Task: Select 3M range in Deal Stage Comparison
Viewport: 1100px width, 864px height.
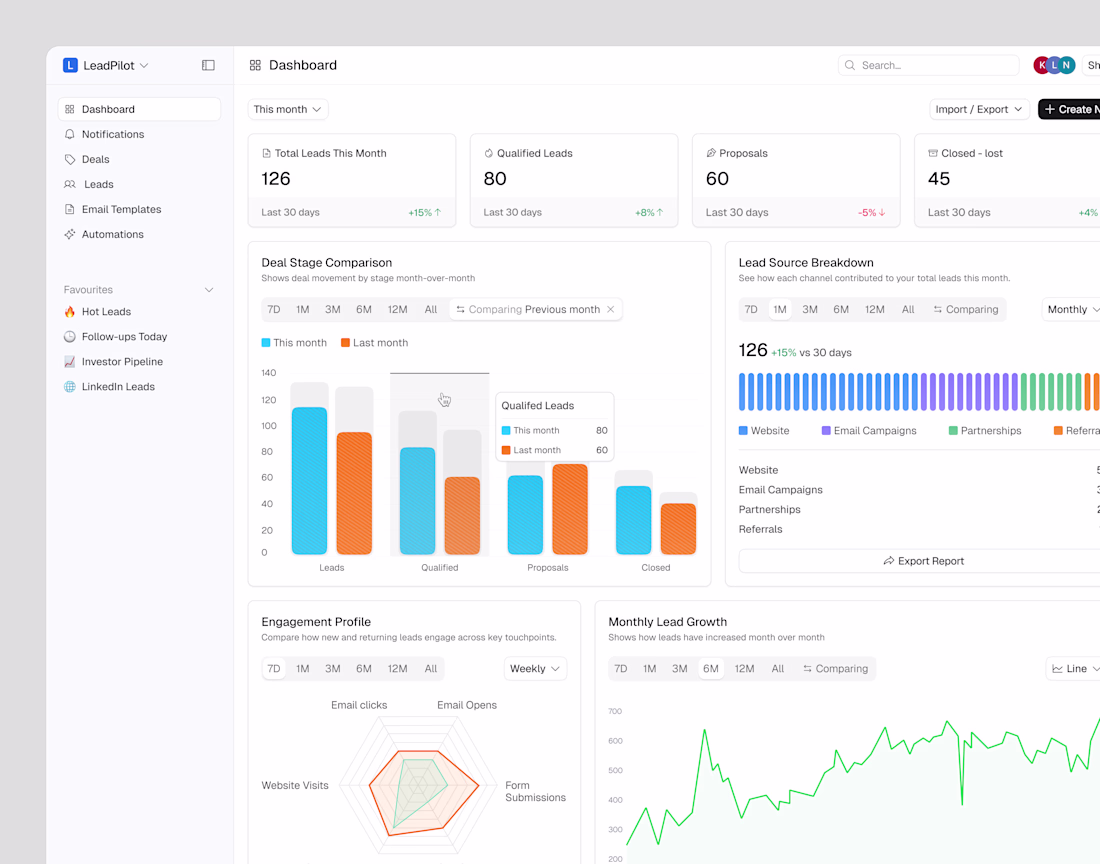Action: pos(333,309)
